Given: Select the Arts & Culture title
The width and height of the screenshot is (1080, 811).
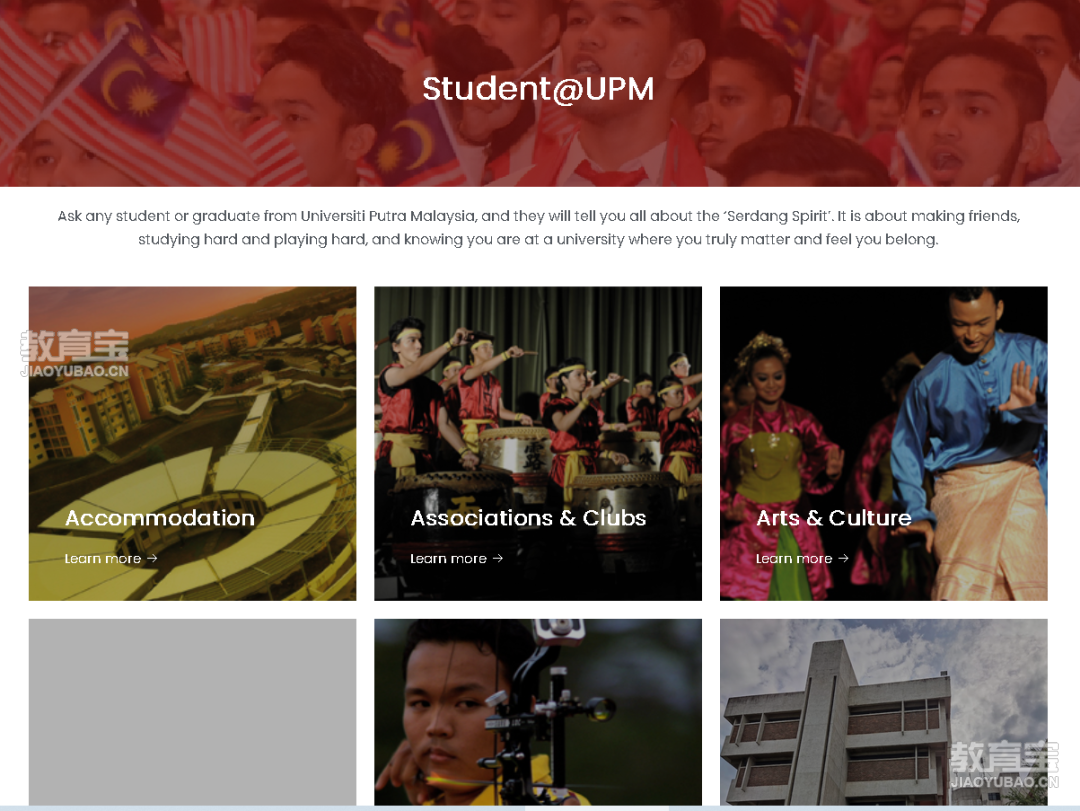Looking at the screenshot, I should tap(833, 517).
